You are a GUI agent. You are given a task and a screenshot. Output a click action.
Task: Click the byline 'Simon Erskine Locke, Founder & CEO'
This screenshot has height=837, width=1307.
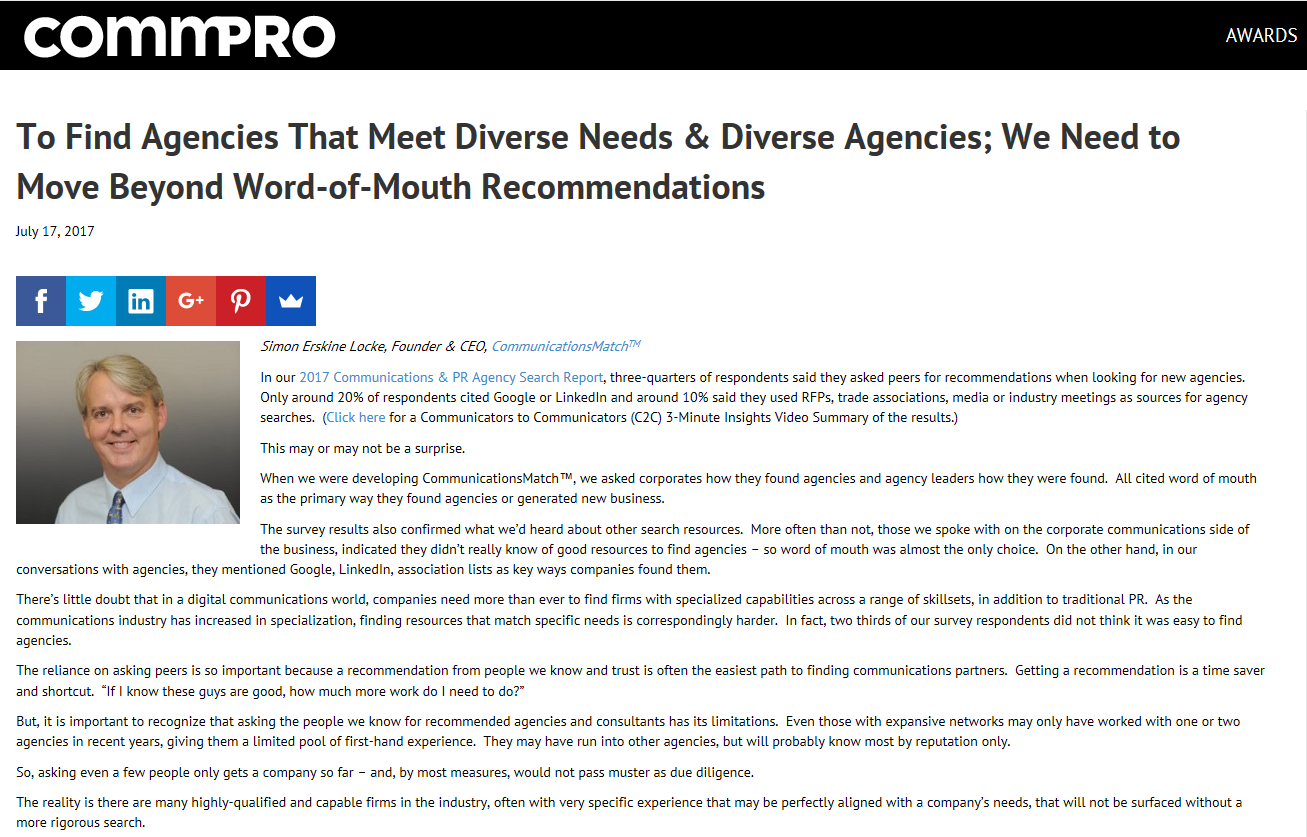click(x=373, y=346)
